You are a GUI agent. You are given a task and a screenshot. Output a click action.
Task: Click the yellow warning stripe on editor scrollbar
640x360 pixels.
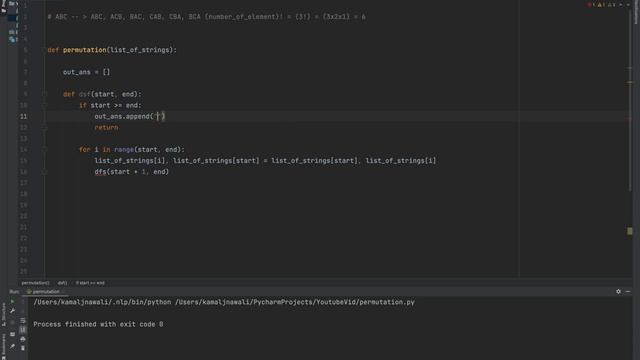[630, 231]
